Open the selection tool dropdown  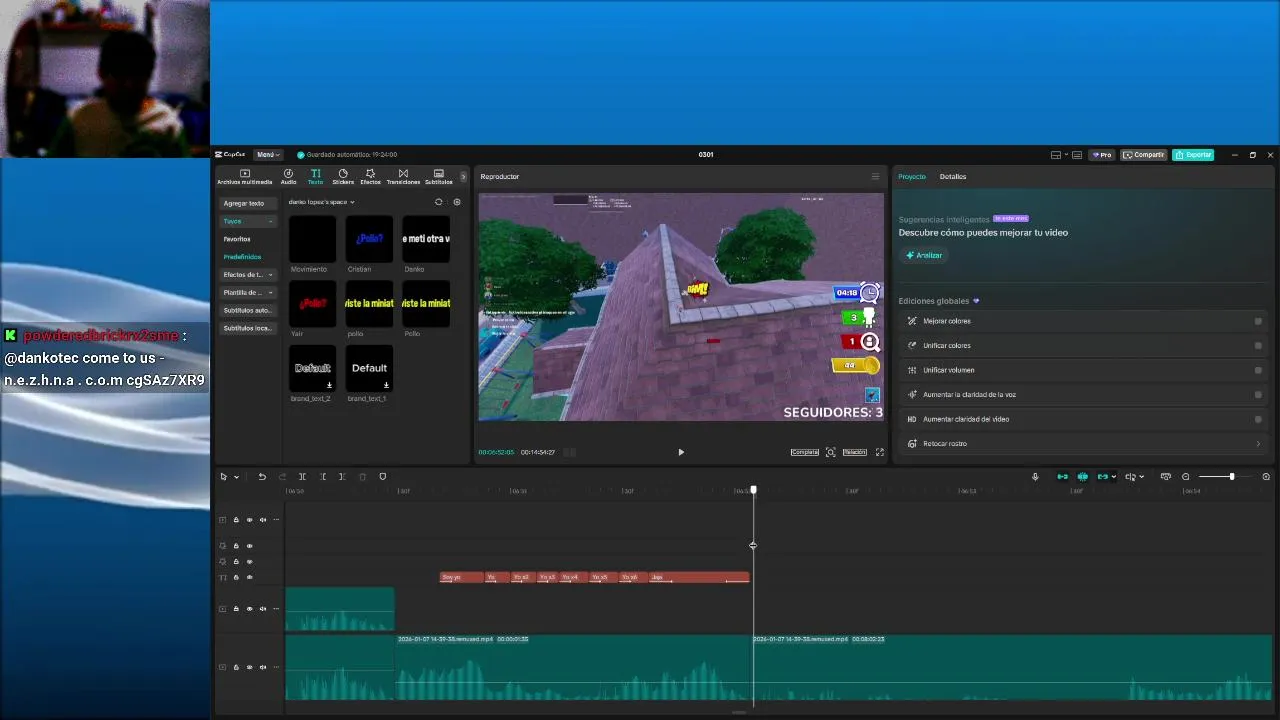coord(236,477)
